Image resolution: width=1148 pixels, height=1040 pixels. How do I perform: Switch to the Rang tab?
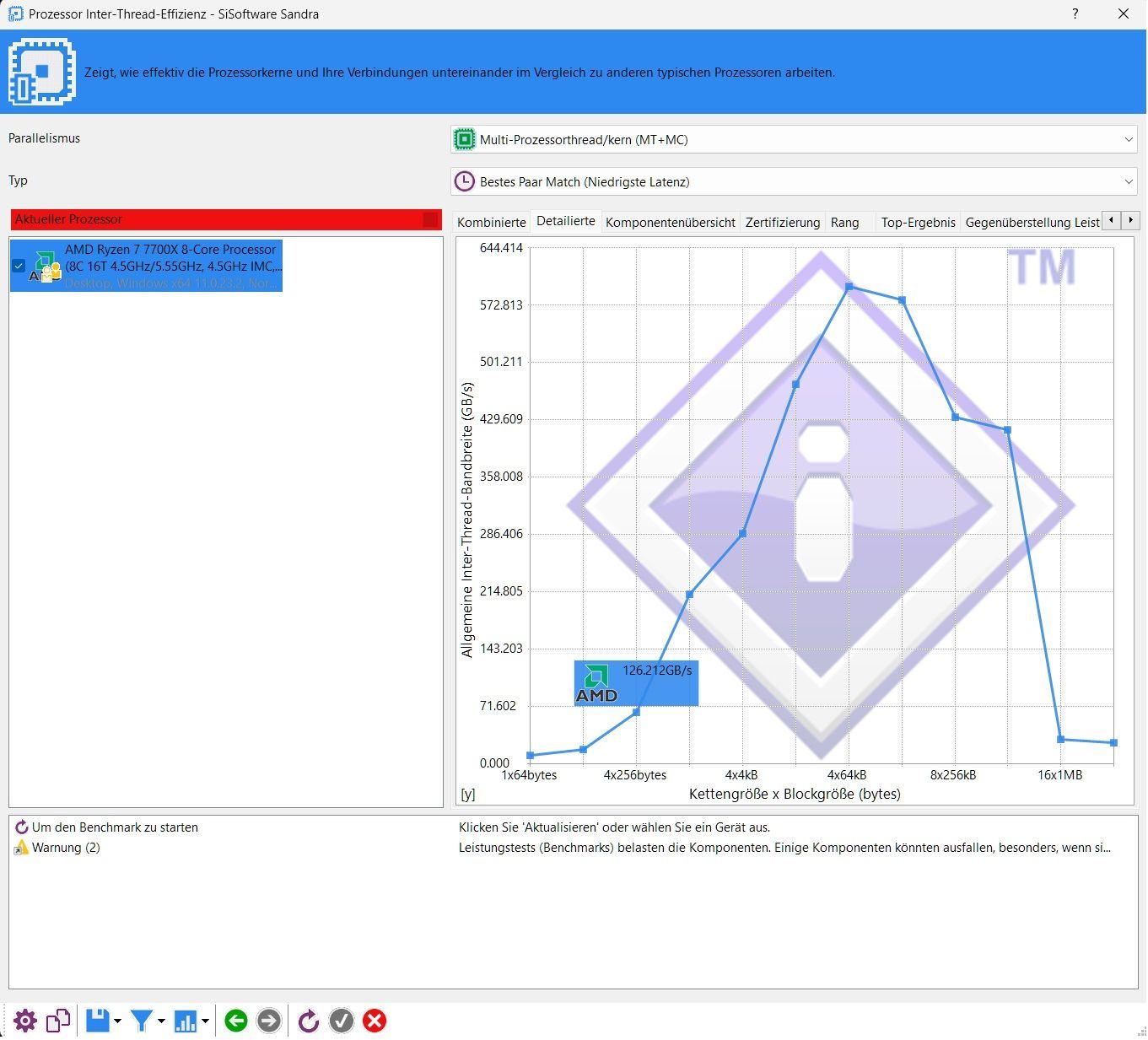[845, 223]
